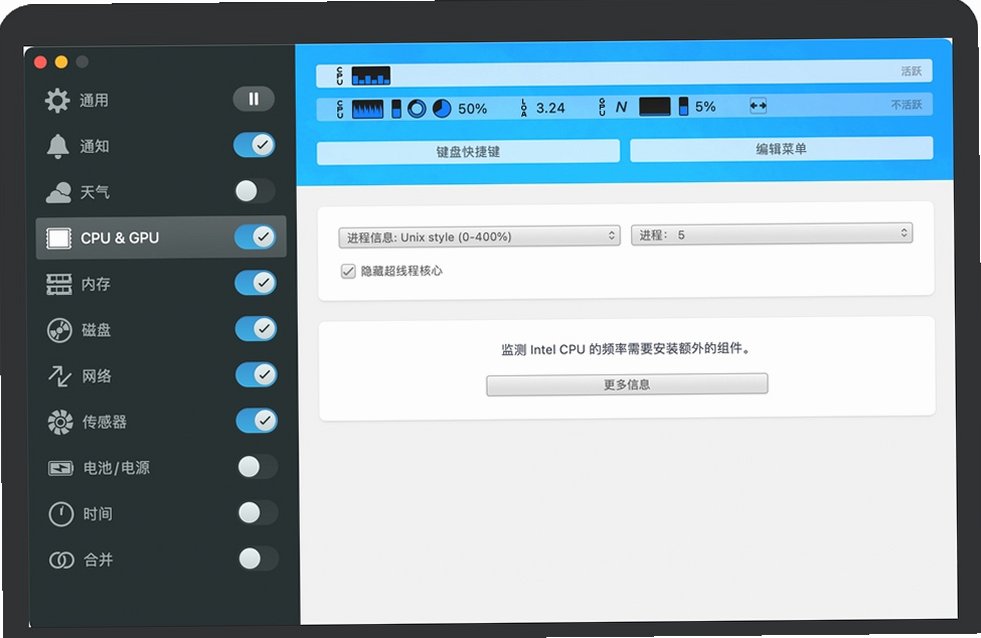981x638 pixels.
Task: Click the CPU ring gauge icon
Action: point(417,109)
